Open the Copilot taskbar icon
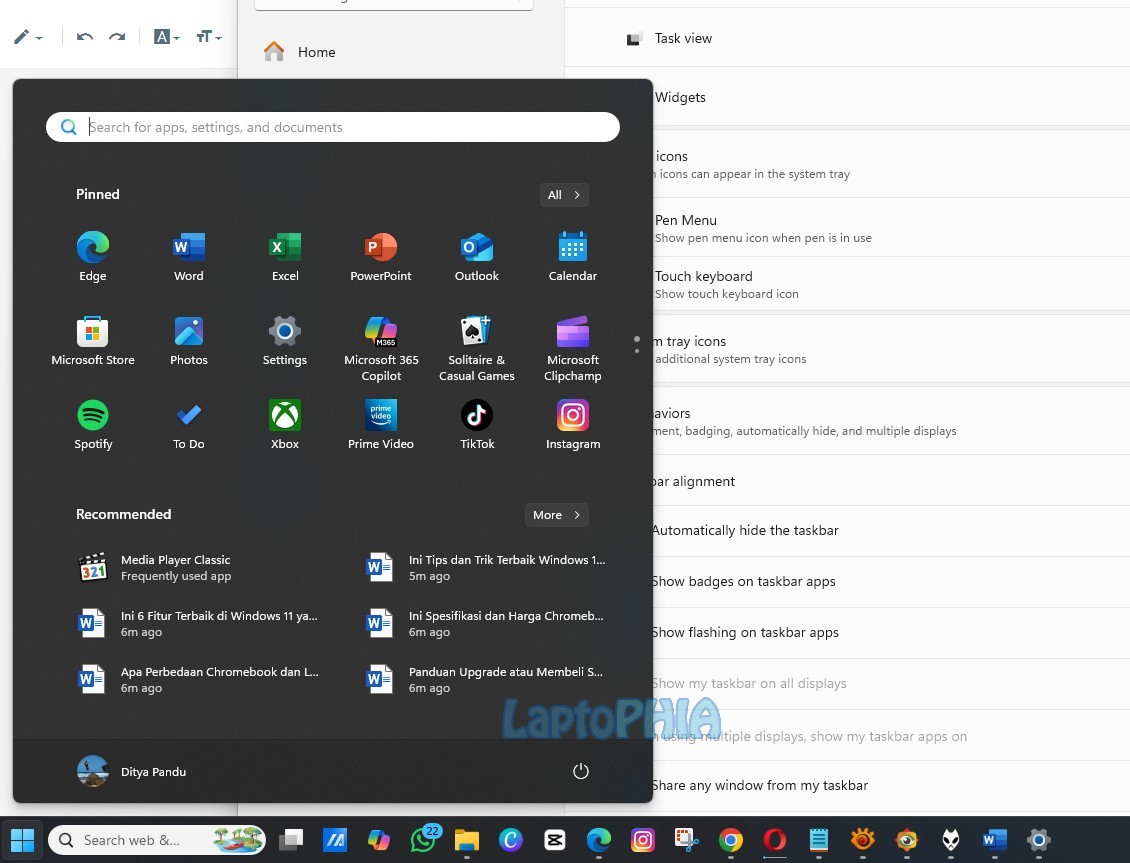1130x863 pixels. point(379,840)
